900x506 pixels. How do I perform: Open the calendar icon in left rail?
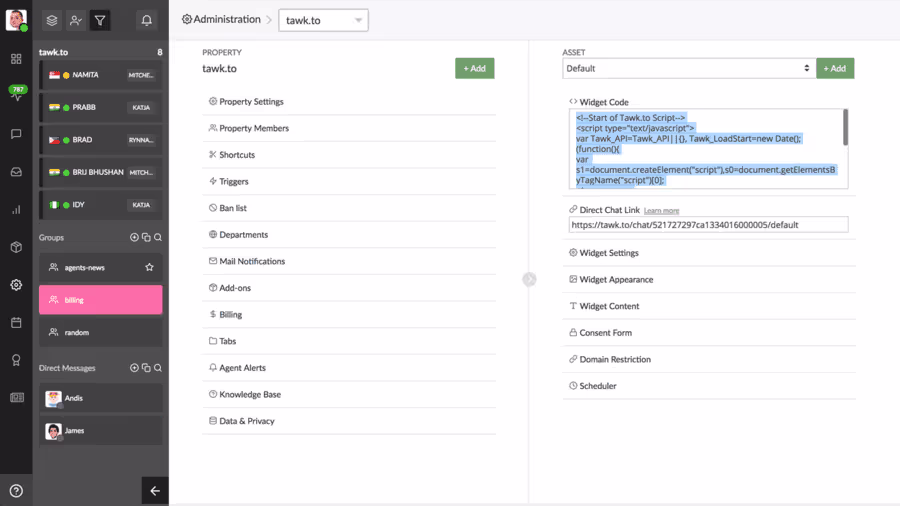click(16, 322)
